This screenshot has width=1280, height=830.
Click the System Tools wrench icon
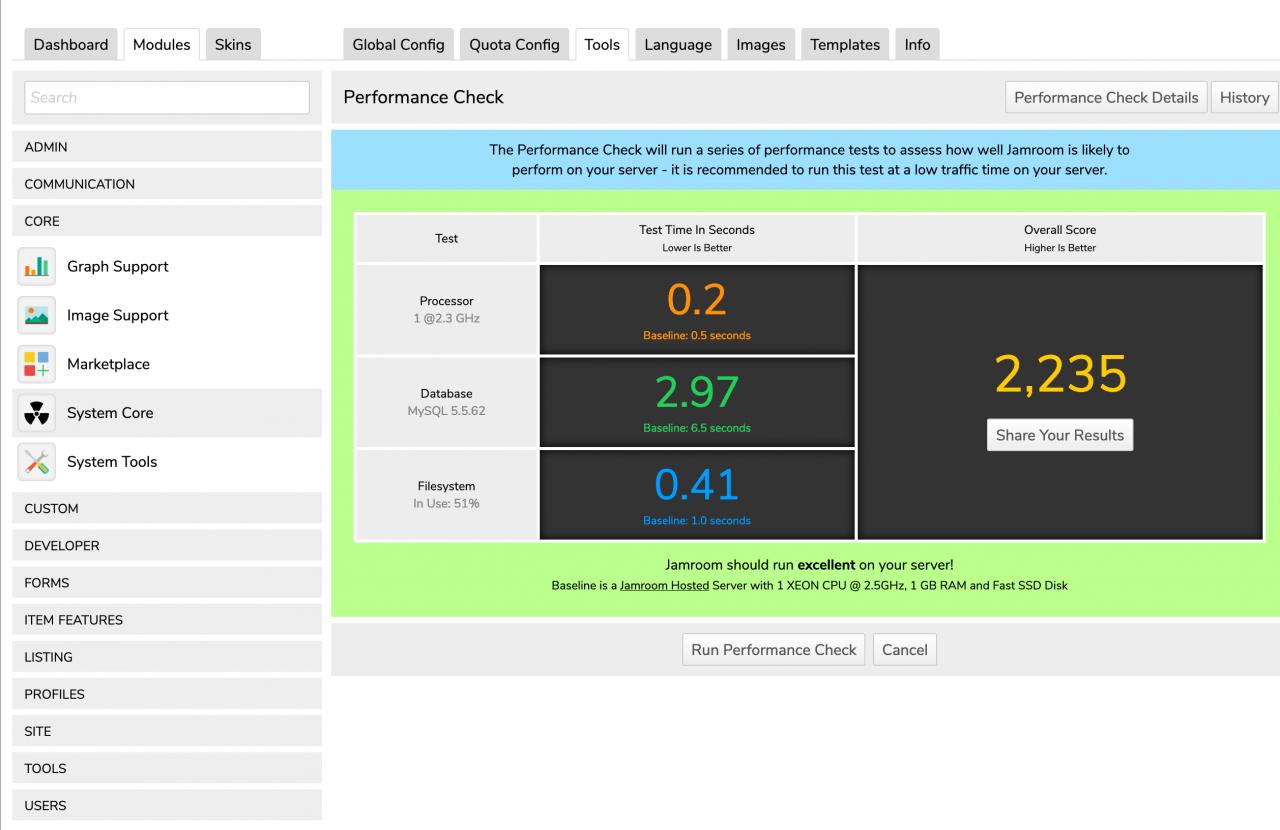click(37, 462)
